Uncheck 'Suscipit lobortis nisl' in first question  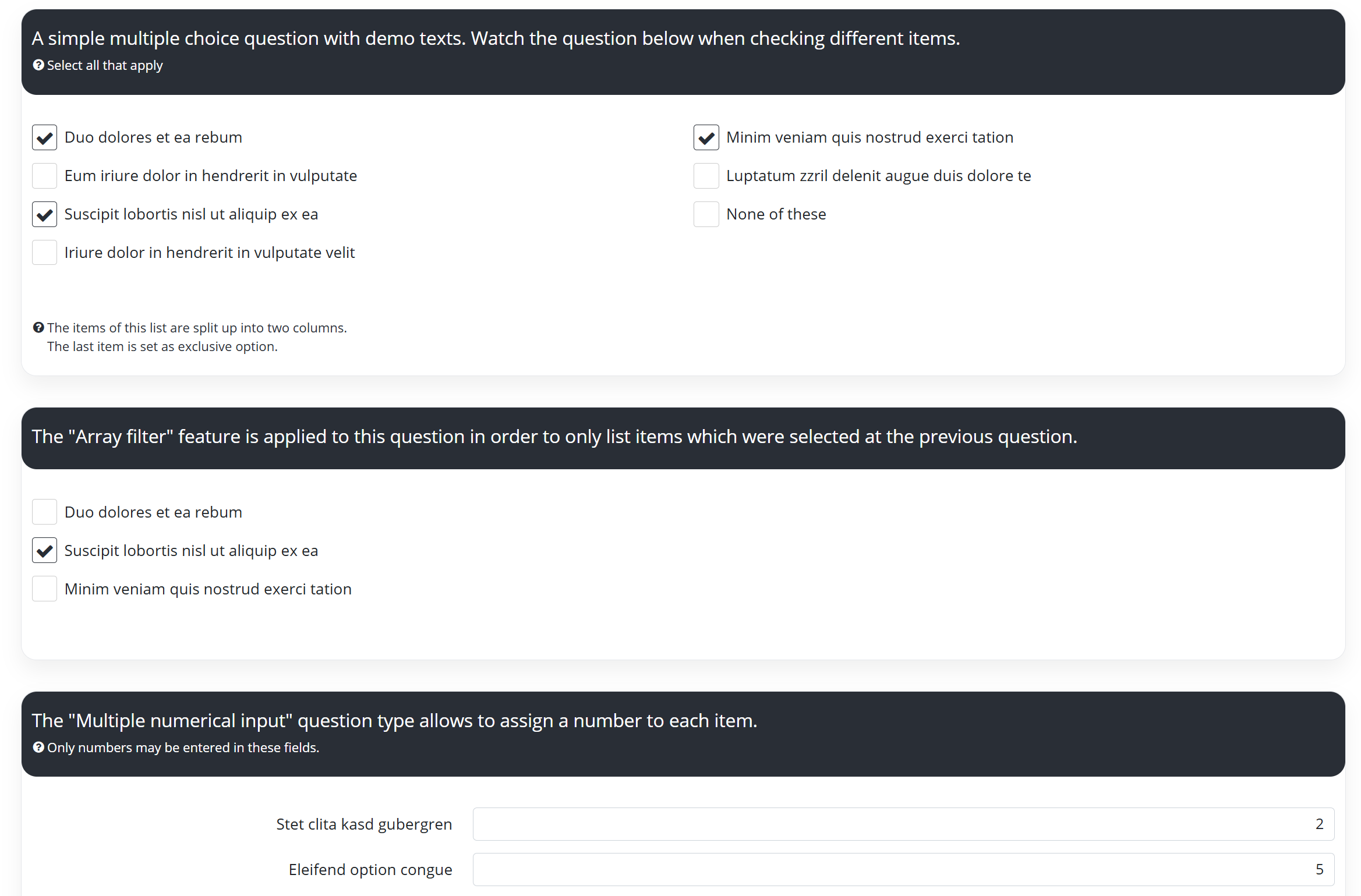(44, 214)
